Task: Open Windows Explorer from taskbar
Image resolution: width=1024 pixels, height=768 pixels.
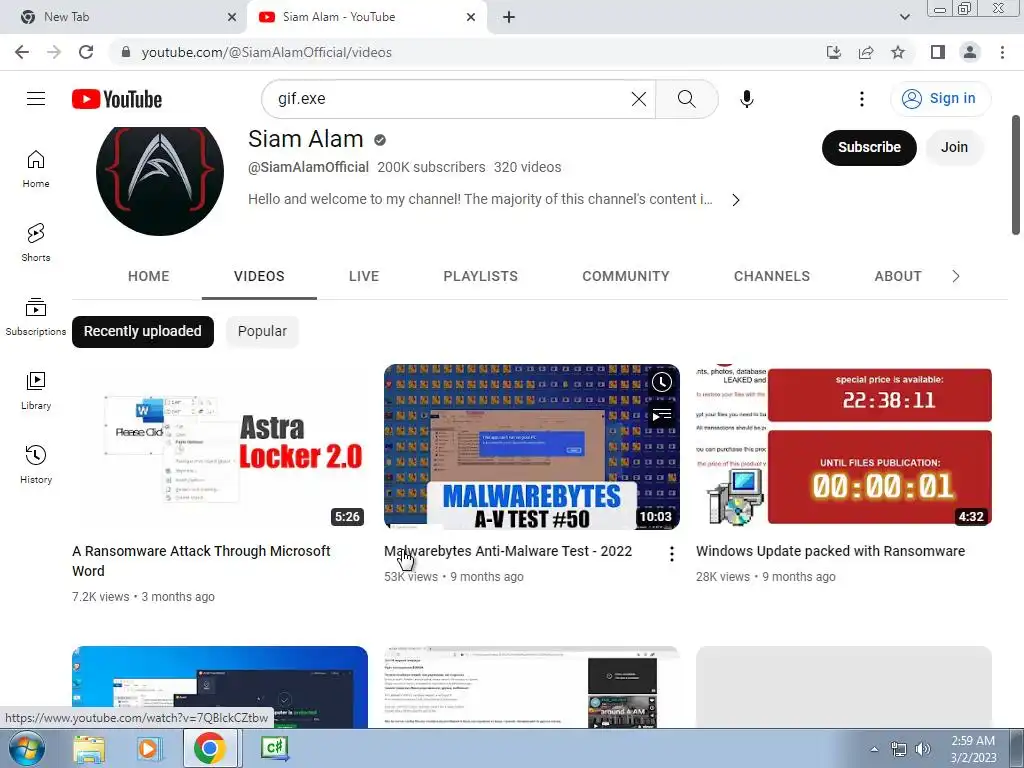Action: click(89, 748)
